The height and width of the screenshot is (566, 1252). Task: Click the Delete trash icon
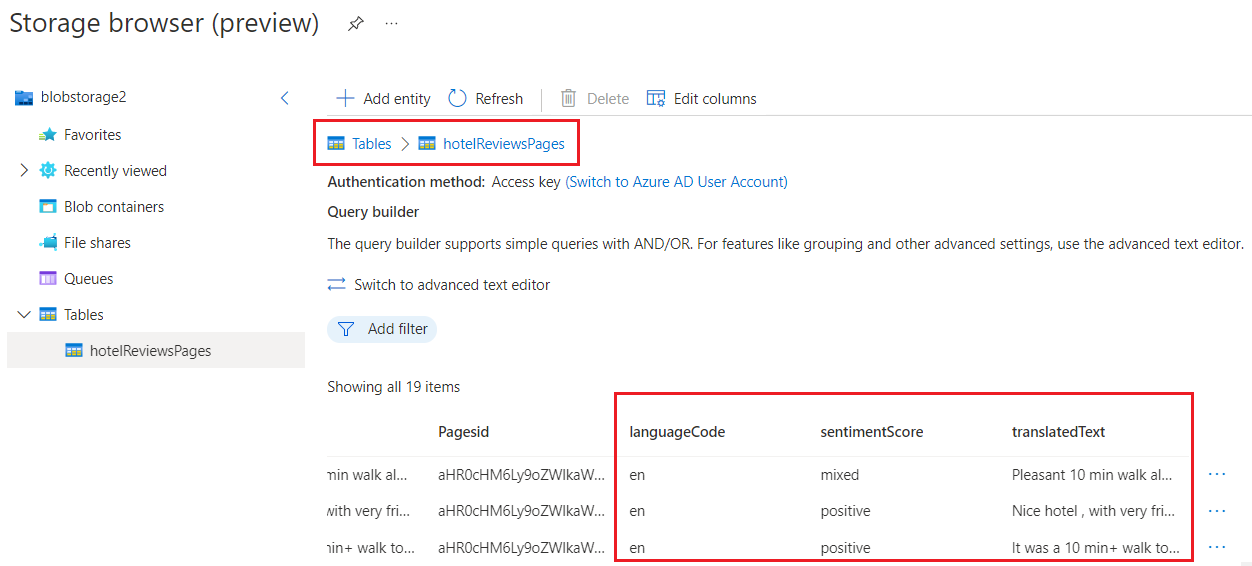coord(568,98)
